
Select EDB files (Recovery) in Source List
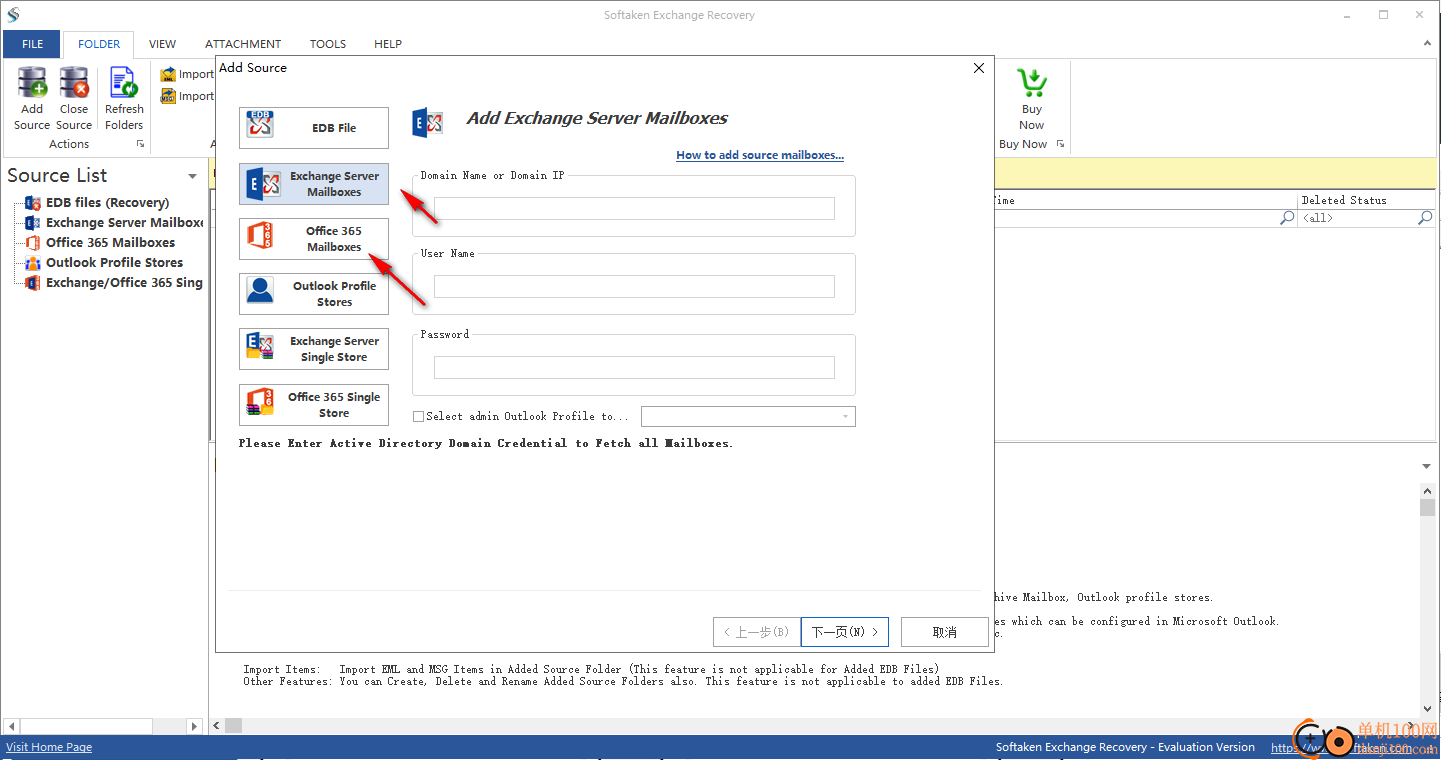(107, 203)
